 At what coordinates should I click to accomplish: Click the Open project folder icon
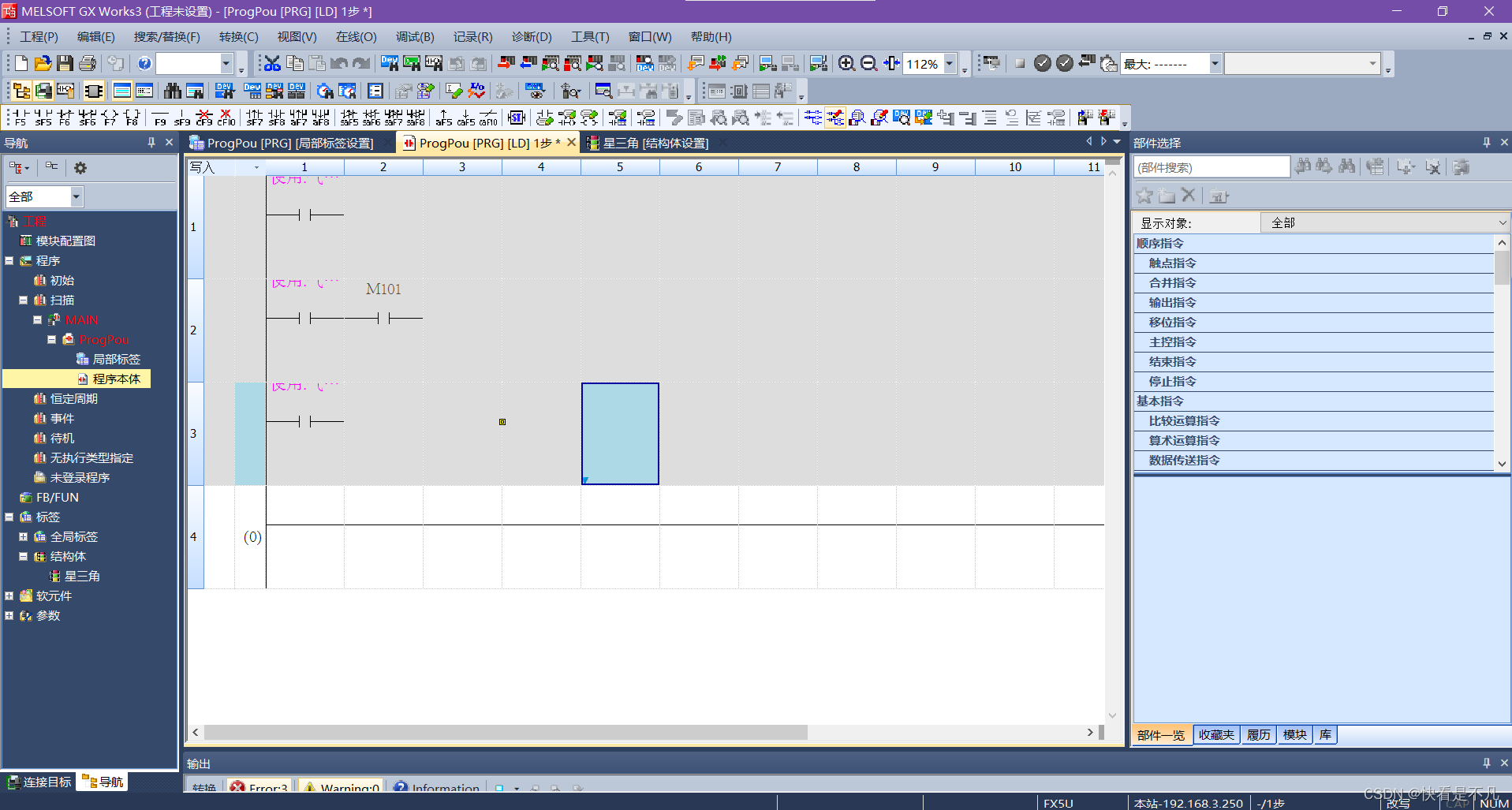click(x=43, y=63)
